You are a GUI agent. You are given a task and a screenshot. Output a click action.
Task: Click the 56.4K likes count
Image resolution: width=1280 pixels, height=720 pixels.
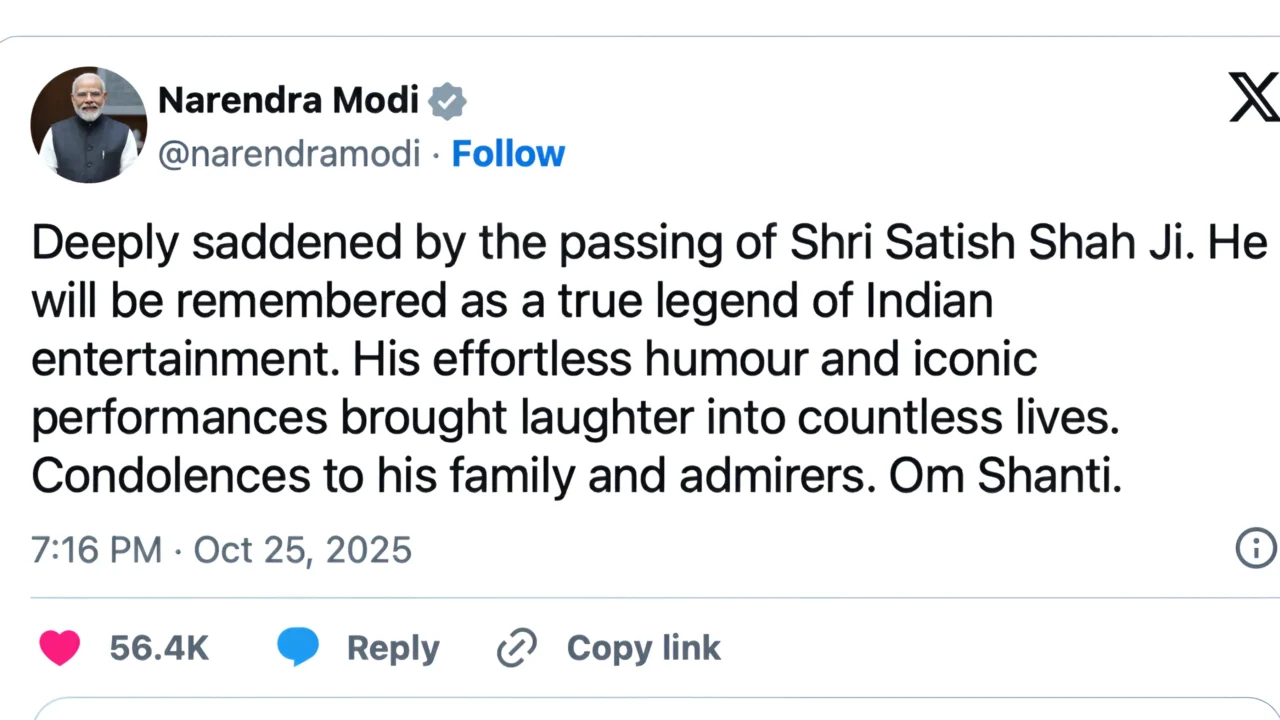click(159, 648)
